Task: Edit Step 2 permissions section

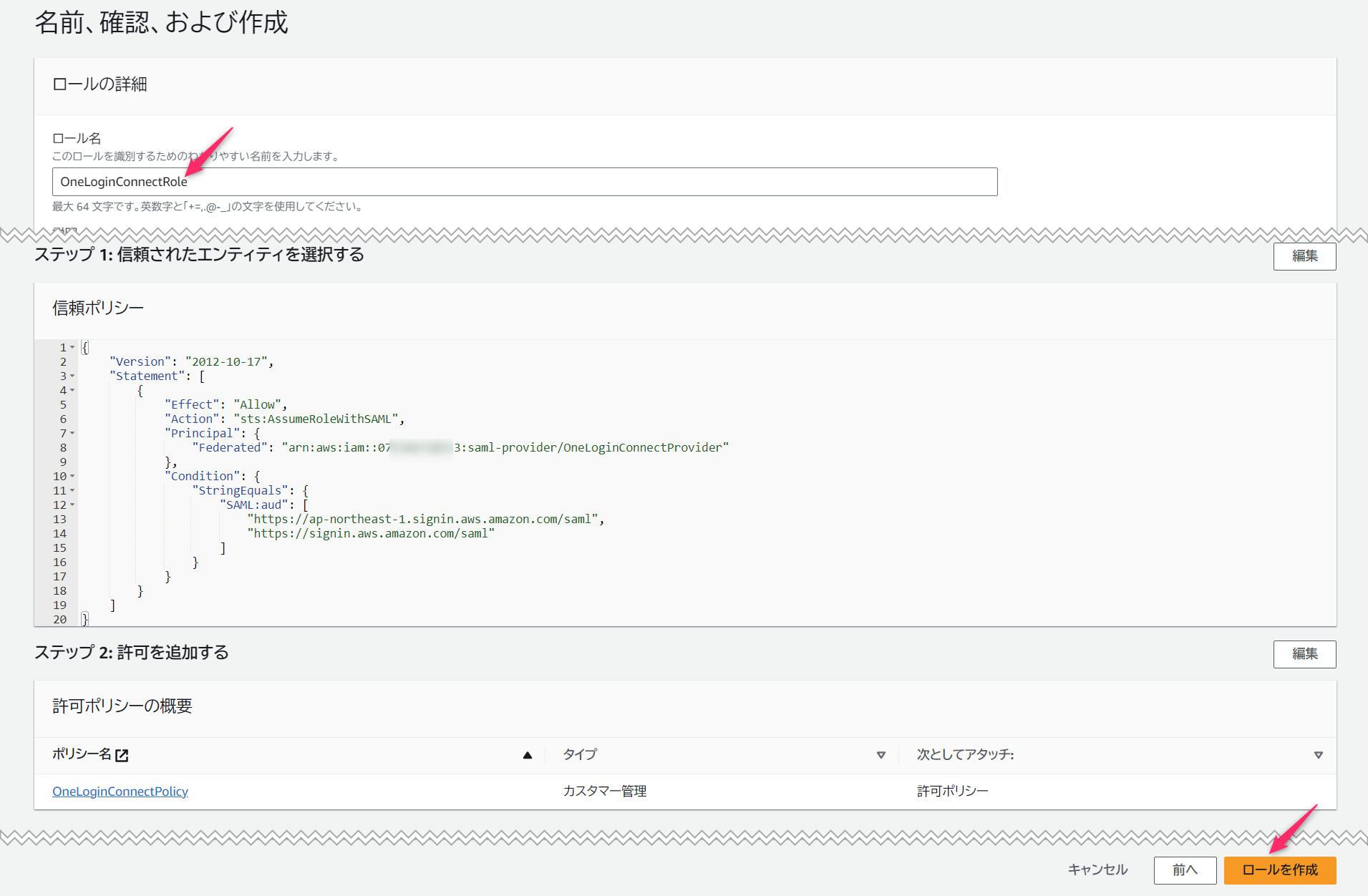Action: click(1304, 654)
